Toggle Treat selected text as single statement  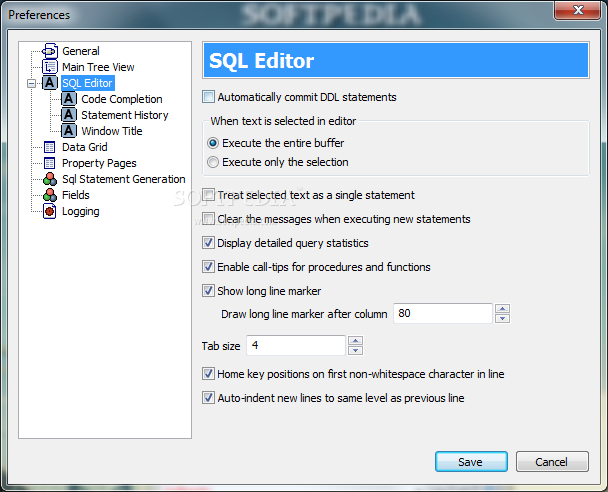tap(208, 195)
